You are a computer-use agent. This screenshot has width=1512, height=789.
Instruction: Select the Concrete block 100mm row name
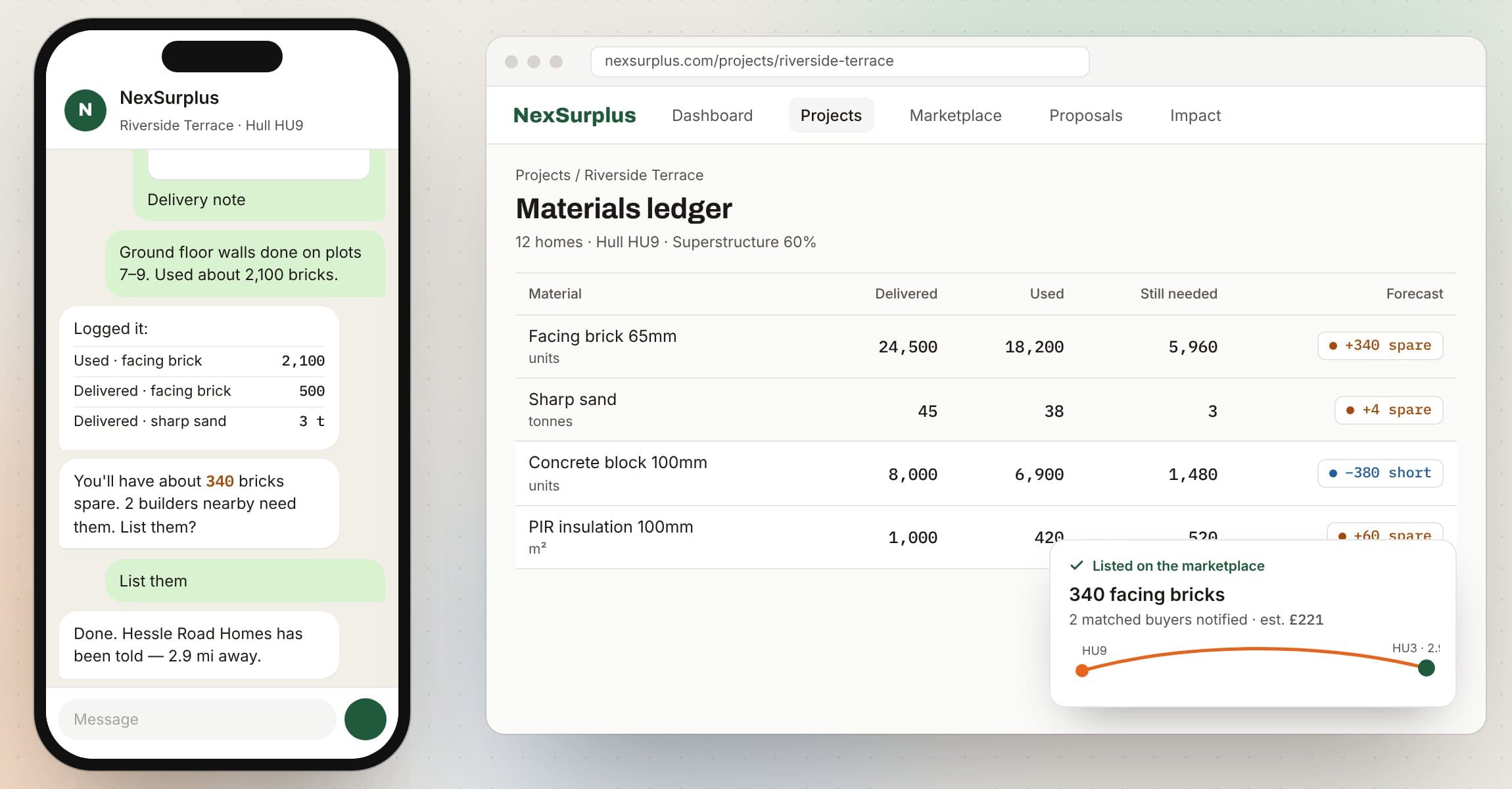coord(618,462)
